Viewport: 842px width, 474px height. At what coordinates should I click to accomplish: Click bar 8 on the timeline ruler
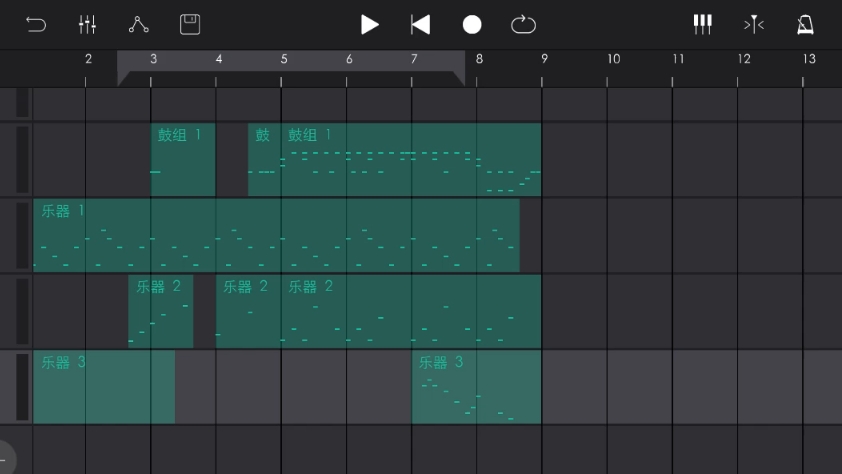pyautogui.click(x=479, y=59)
